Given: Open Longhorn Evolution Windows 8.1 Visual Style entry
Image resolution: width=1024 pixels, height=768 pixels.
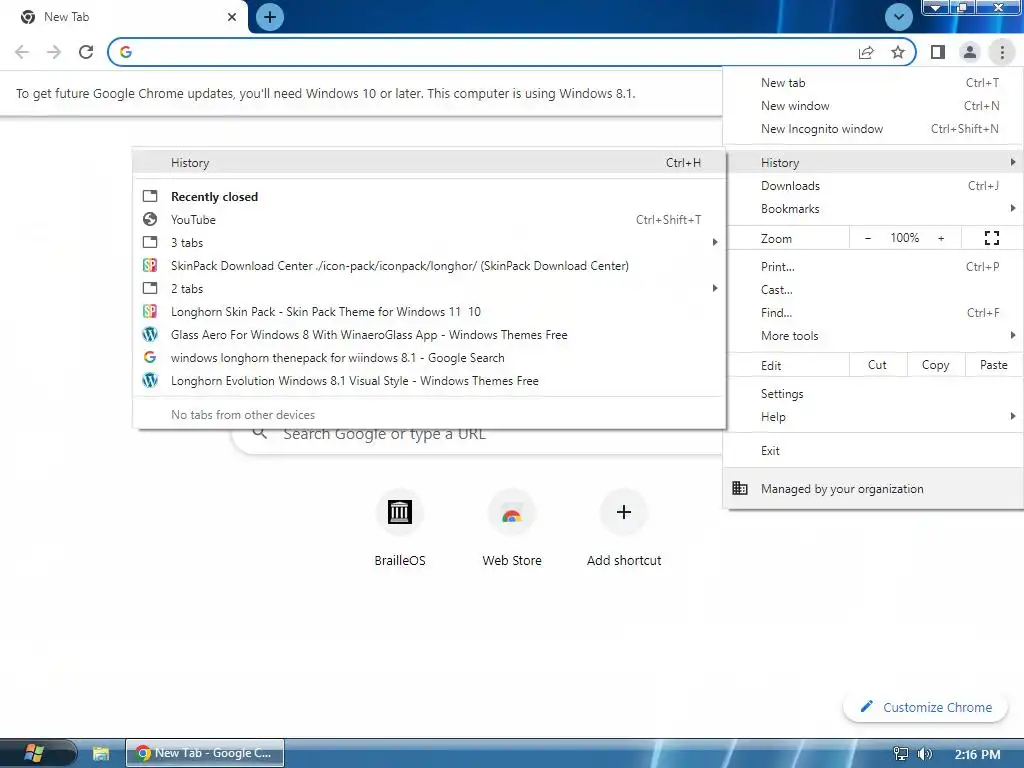Looking at the screenshot, I should click(429, 381).
